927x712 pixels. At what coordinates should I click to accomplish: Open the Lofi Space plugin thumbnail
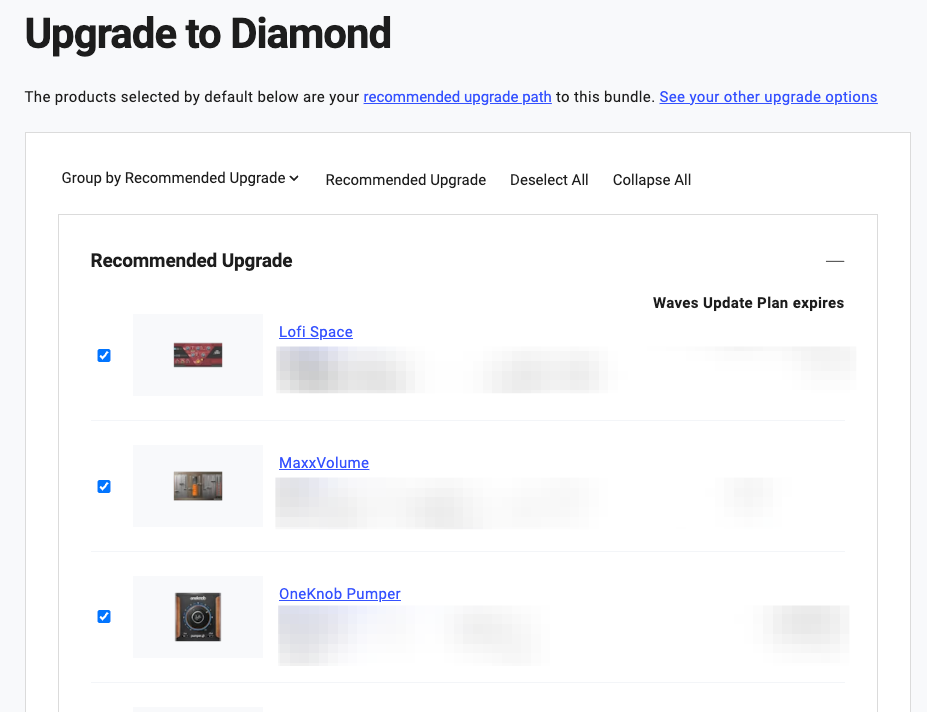tap(197, 355)
